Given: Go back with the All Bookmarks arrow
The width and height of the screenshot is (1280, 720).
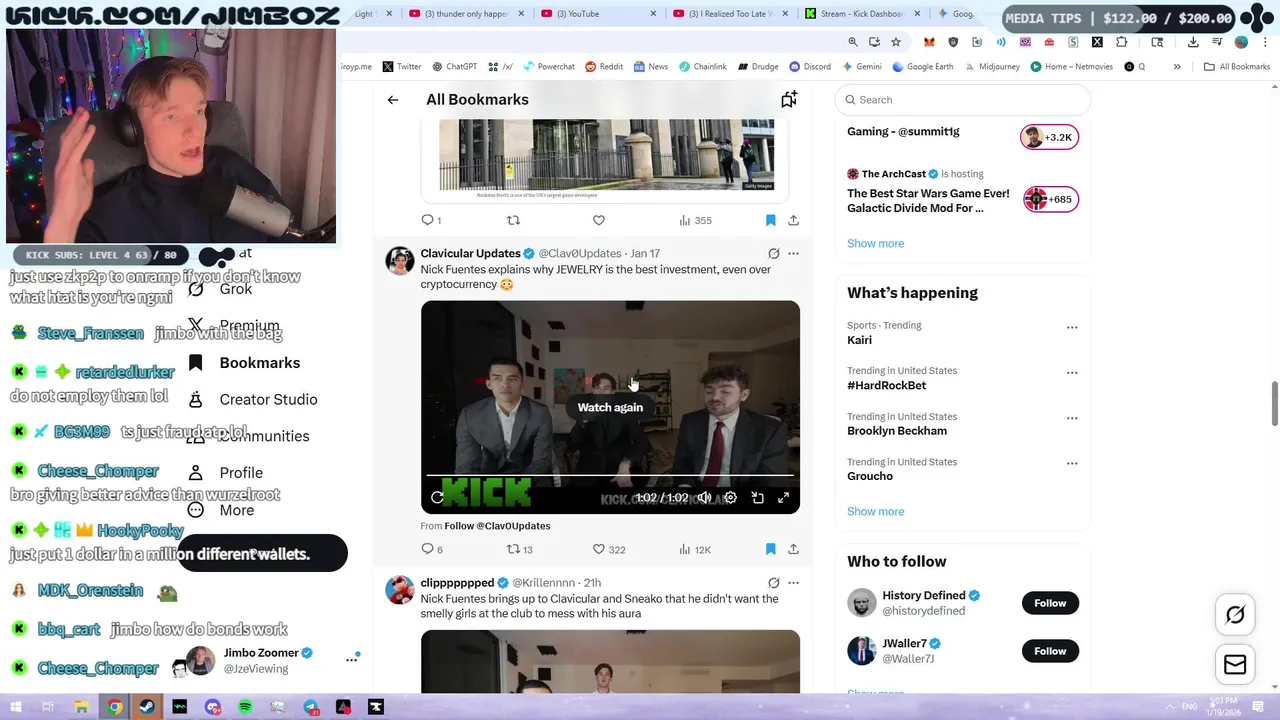Looking at the screenshot, I should pyautogui.click(x=393, y=100).
